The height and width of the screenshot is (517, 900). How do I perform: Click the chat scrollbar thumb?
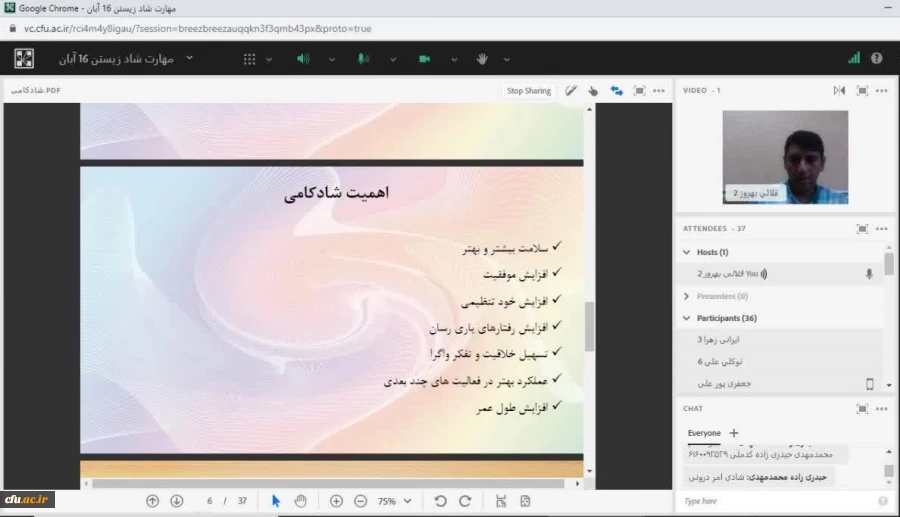[x=889, y=471]
